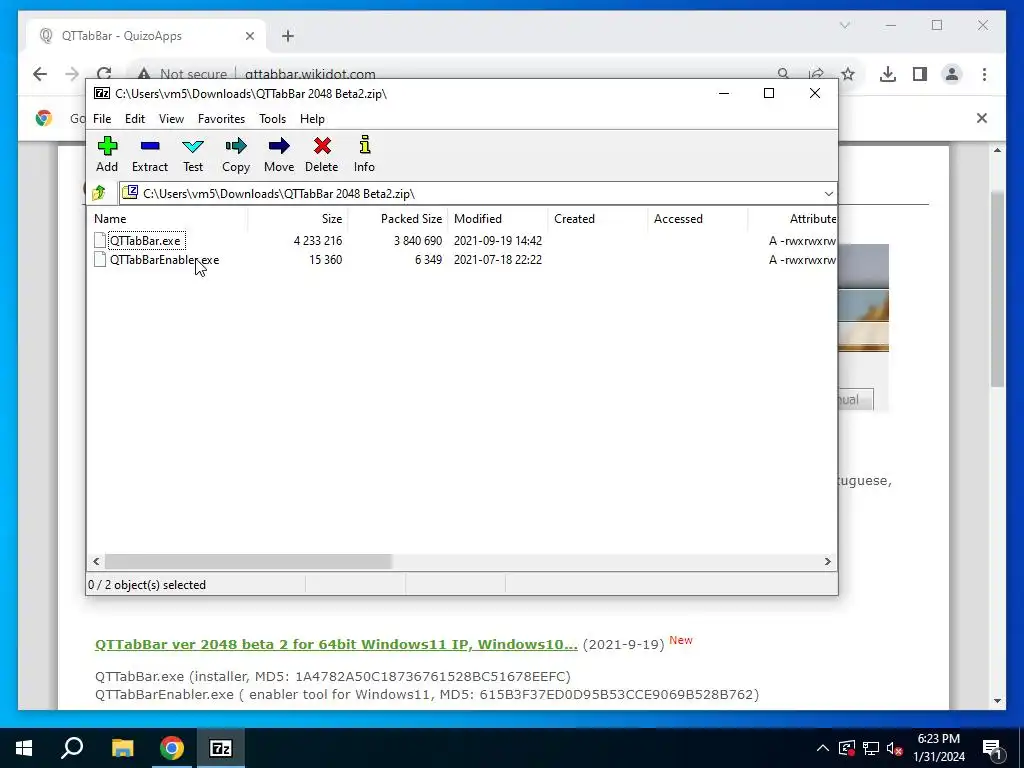Show hidden tray icons chevron
Image resolution: width=1024 pixels, height=768 pixels.
click(x=823, y=748)
